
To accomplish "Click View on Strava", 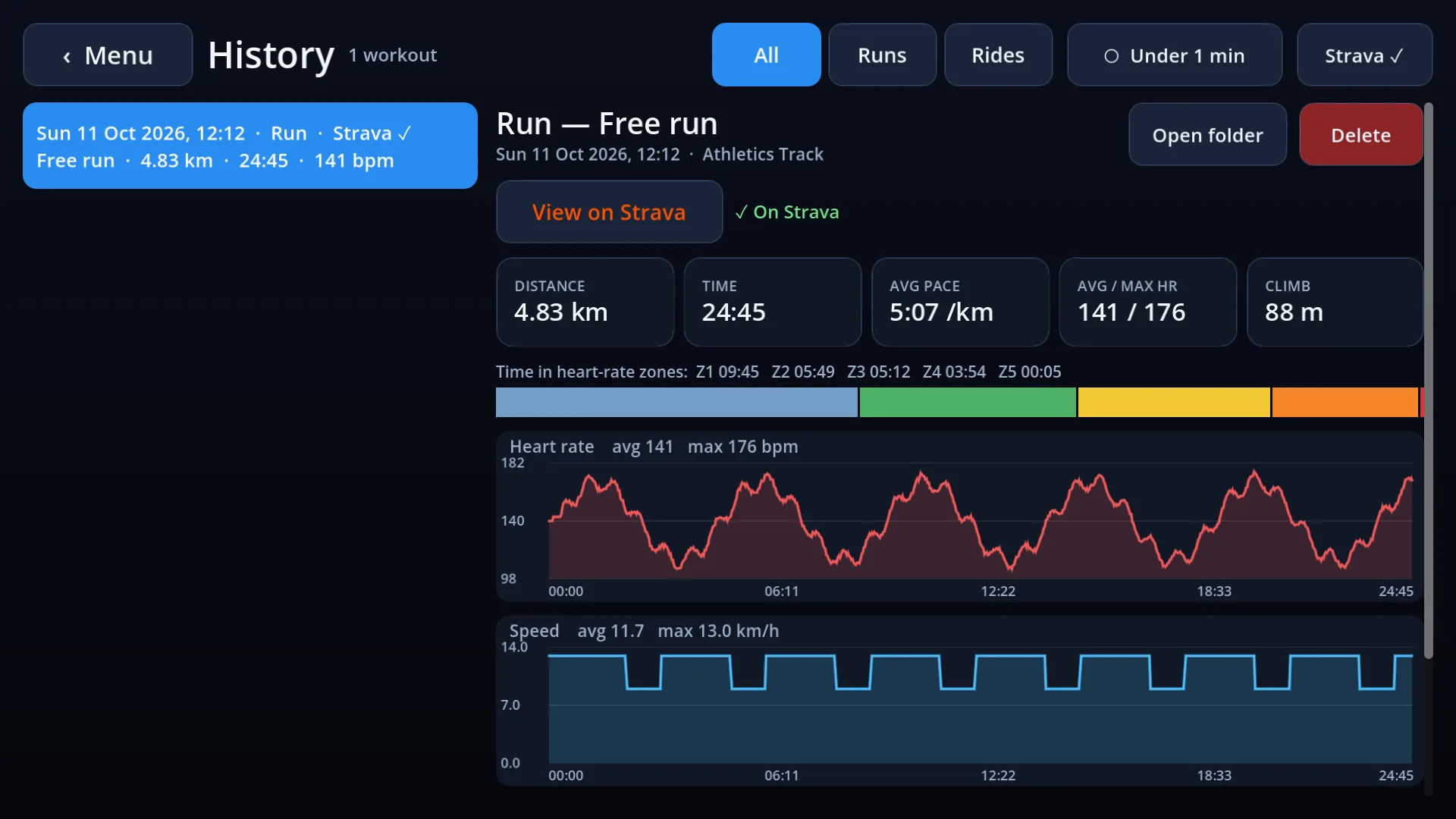I will point(609,212).
